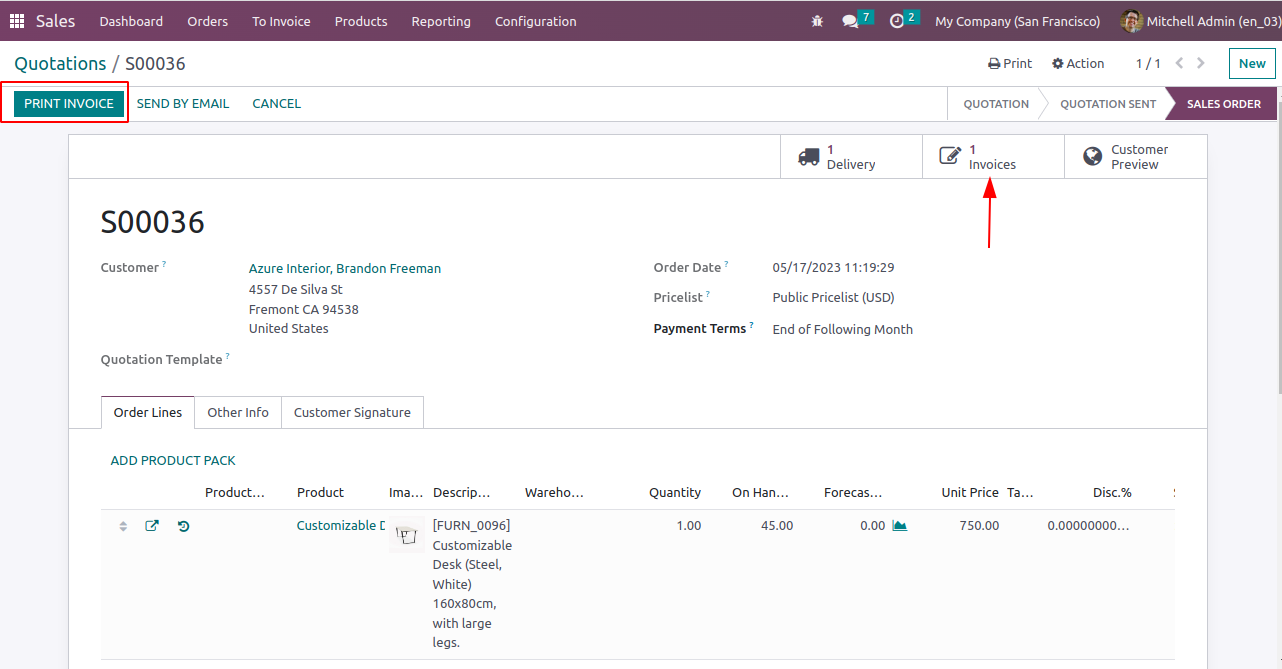Click the forecast chart icon on order line
This screenshot has height=669, width=1282.
tap(900, 526)
